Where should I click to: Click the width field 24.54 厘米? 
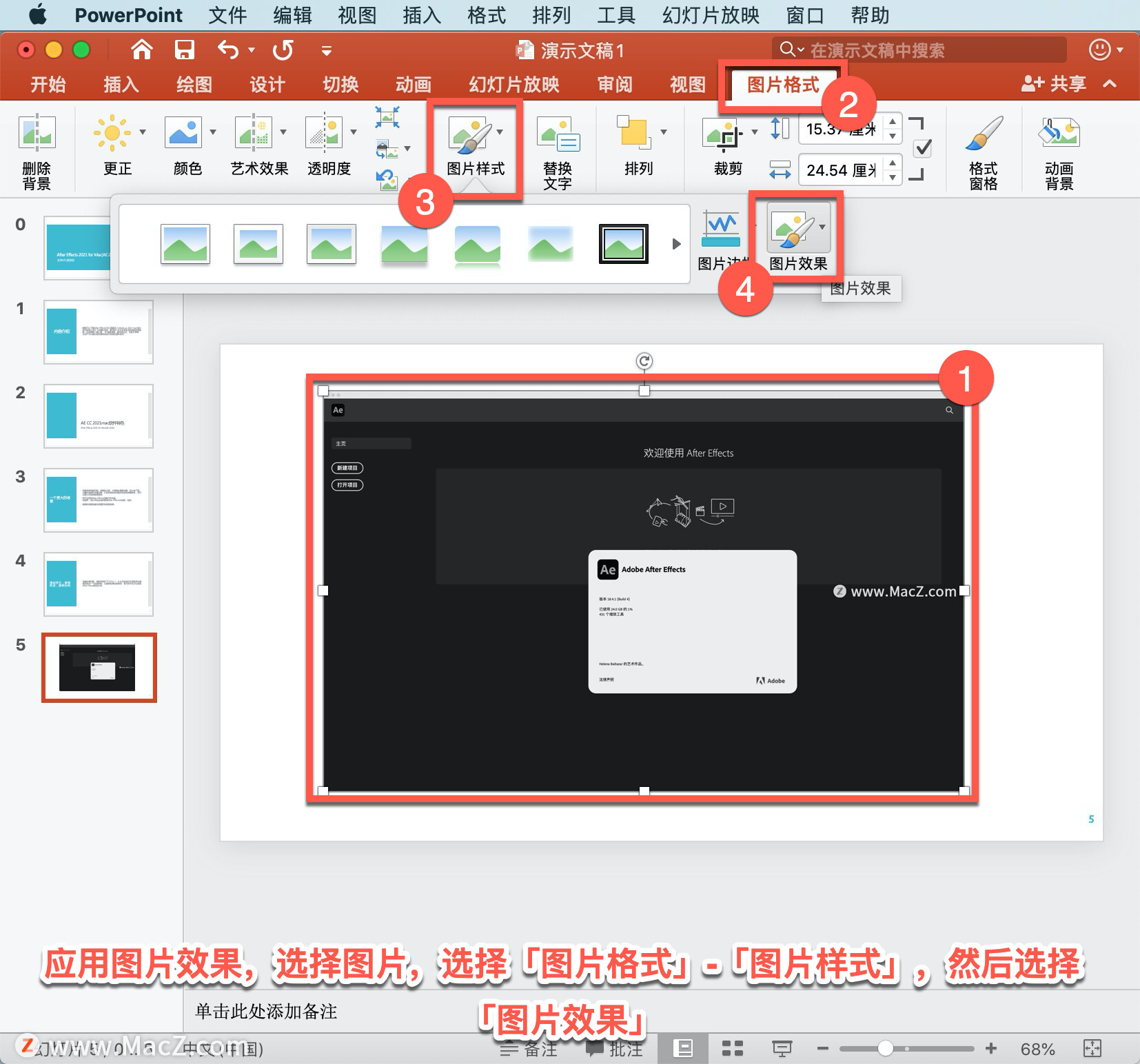(842, 170)
